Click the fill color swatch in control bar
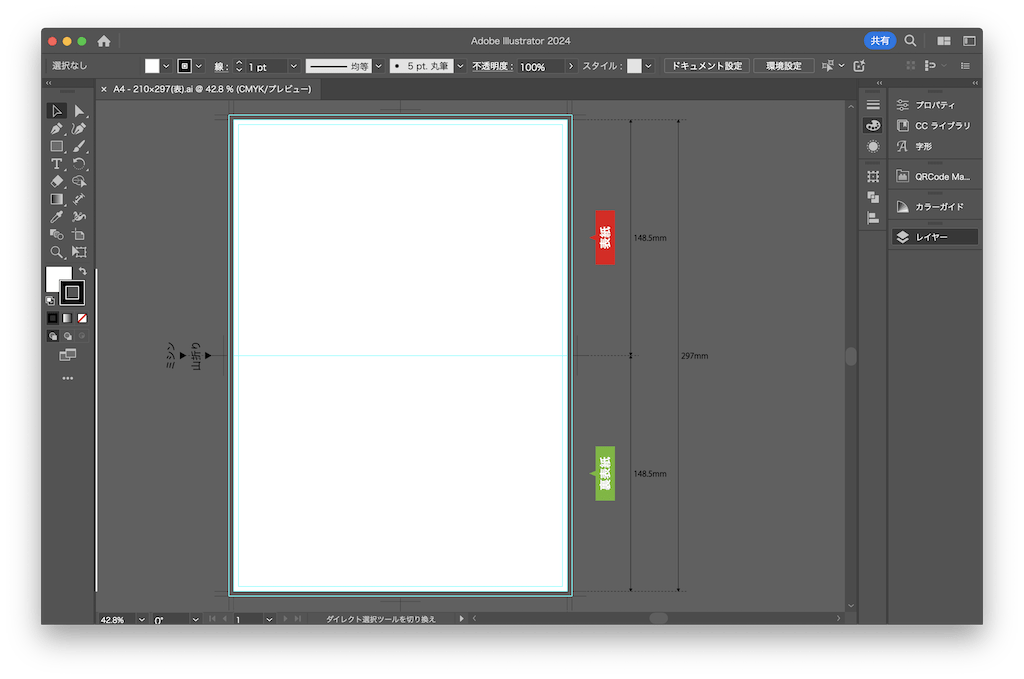 (152, 66)
